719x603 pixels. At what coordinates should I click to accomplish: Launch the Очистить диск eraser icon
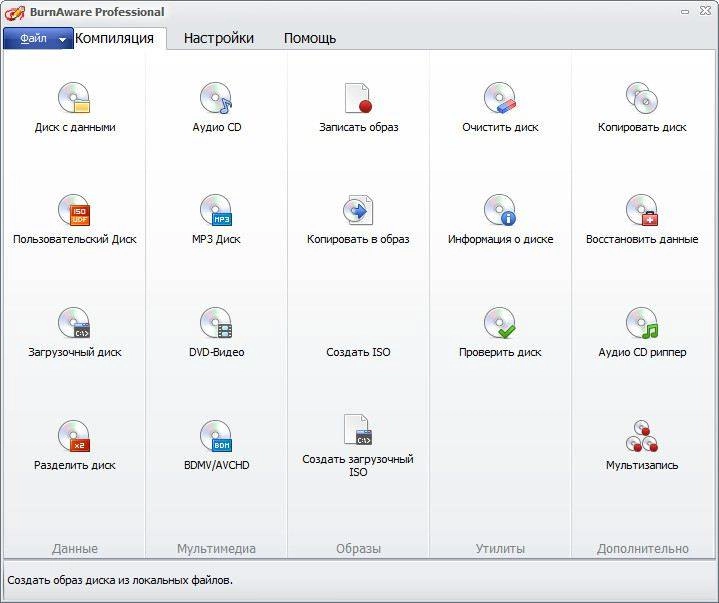tap(500, 98)
